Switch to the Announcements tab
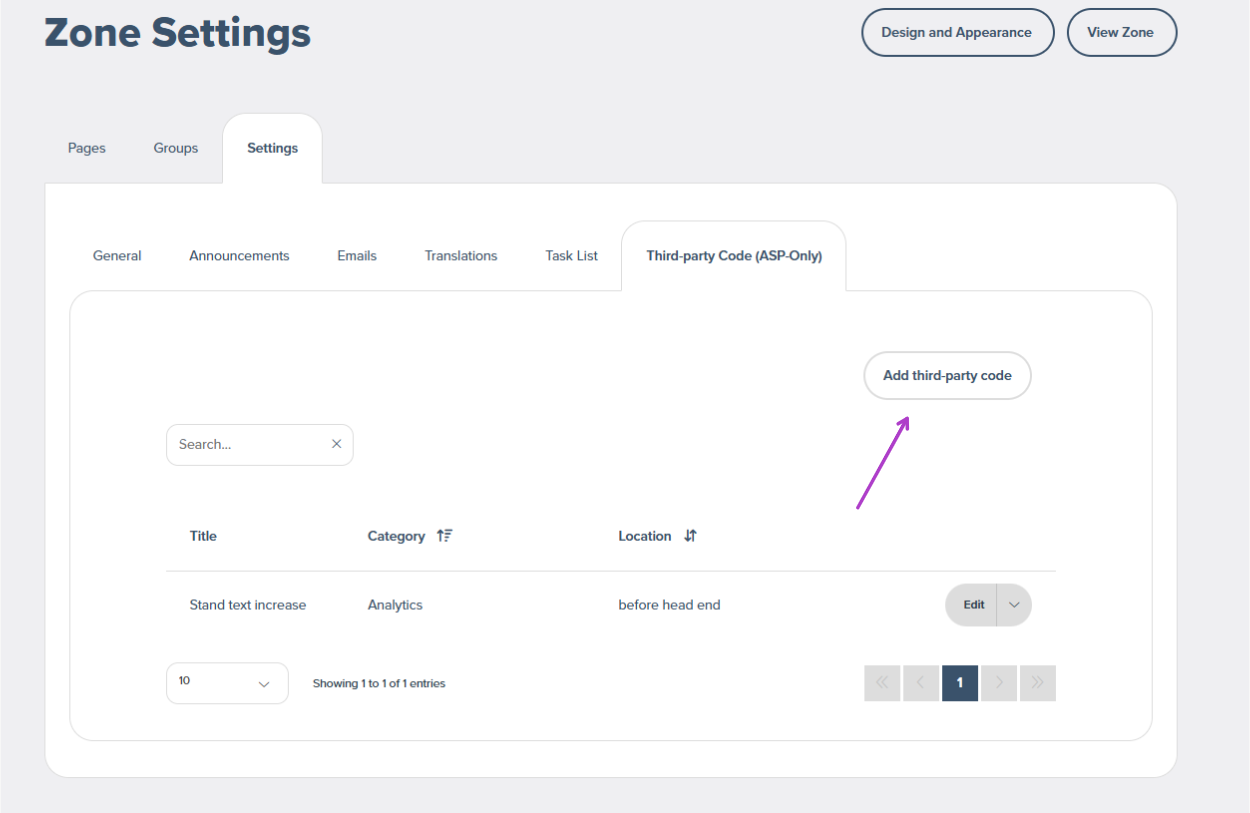1250x813 pixels. [239, 255]
